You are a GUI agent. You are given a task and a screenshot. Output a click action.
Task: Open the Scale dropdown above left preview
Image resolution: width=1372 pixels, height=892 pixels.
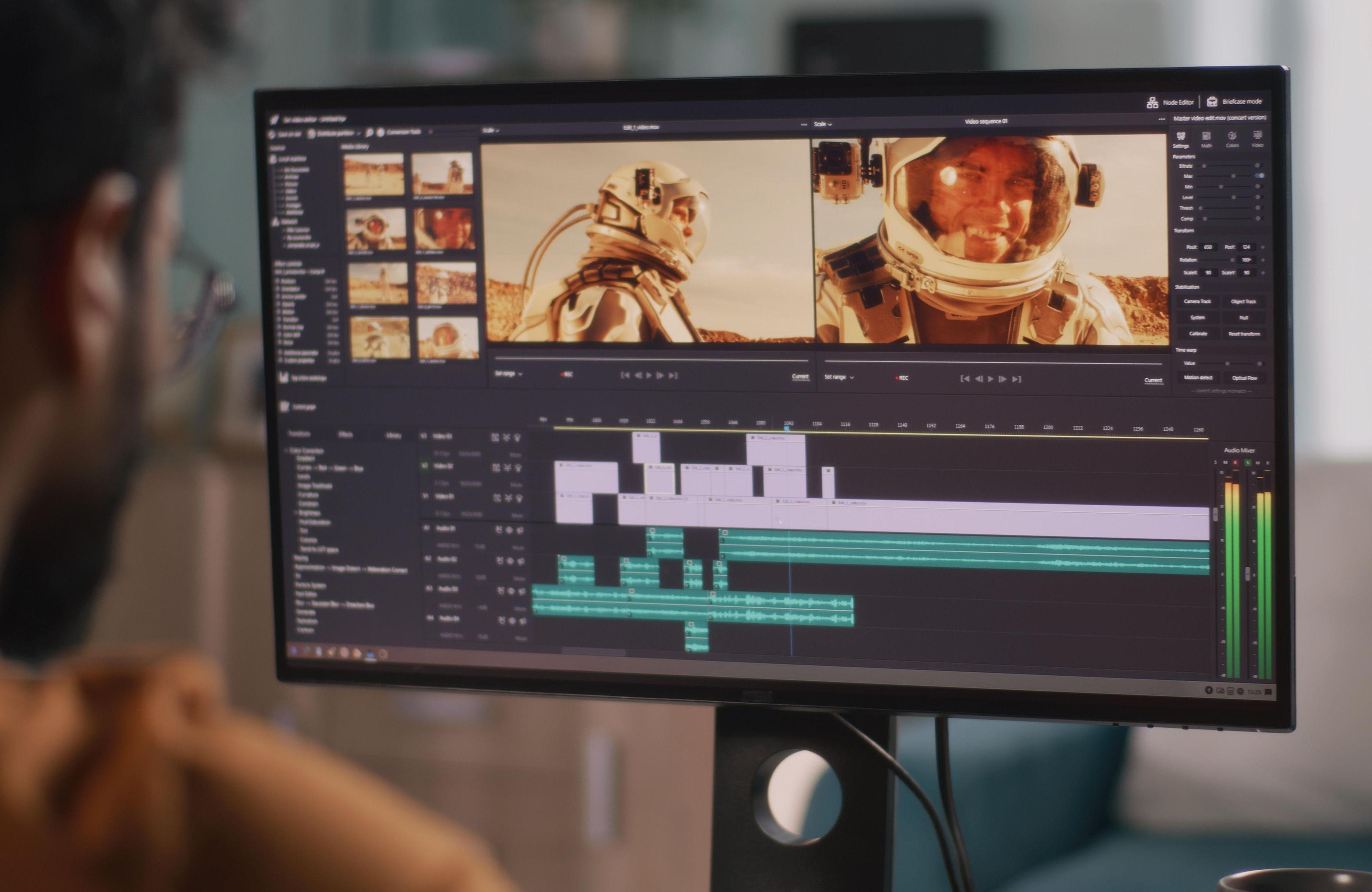tap(490, 130)
